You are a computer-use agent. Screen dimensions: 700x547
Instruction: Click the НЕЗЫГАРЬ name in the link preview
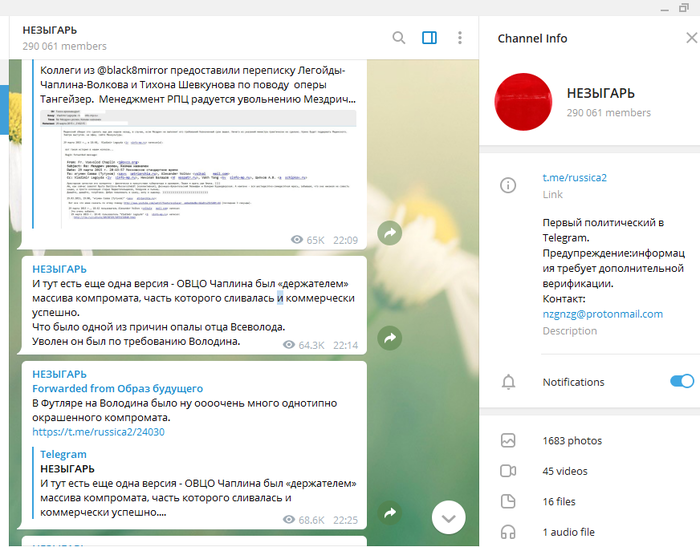click(67, 469)
